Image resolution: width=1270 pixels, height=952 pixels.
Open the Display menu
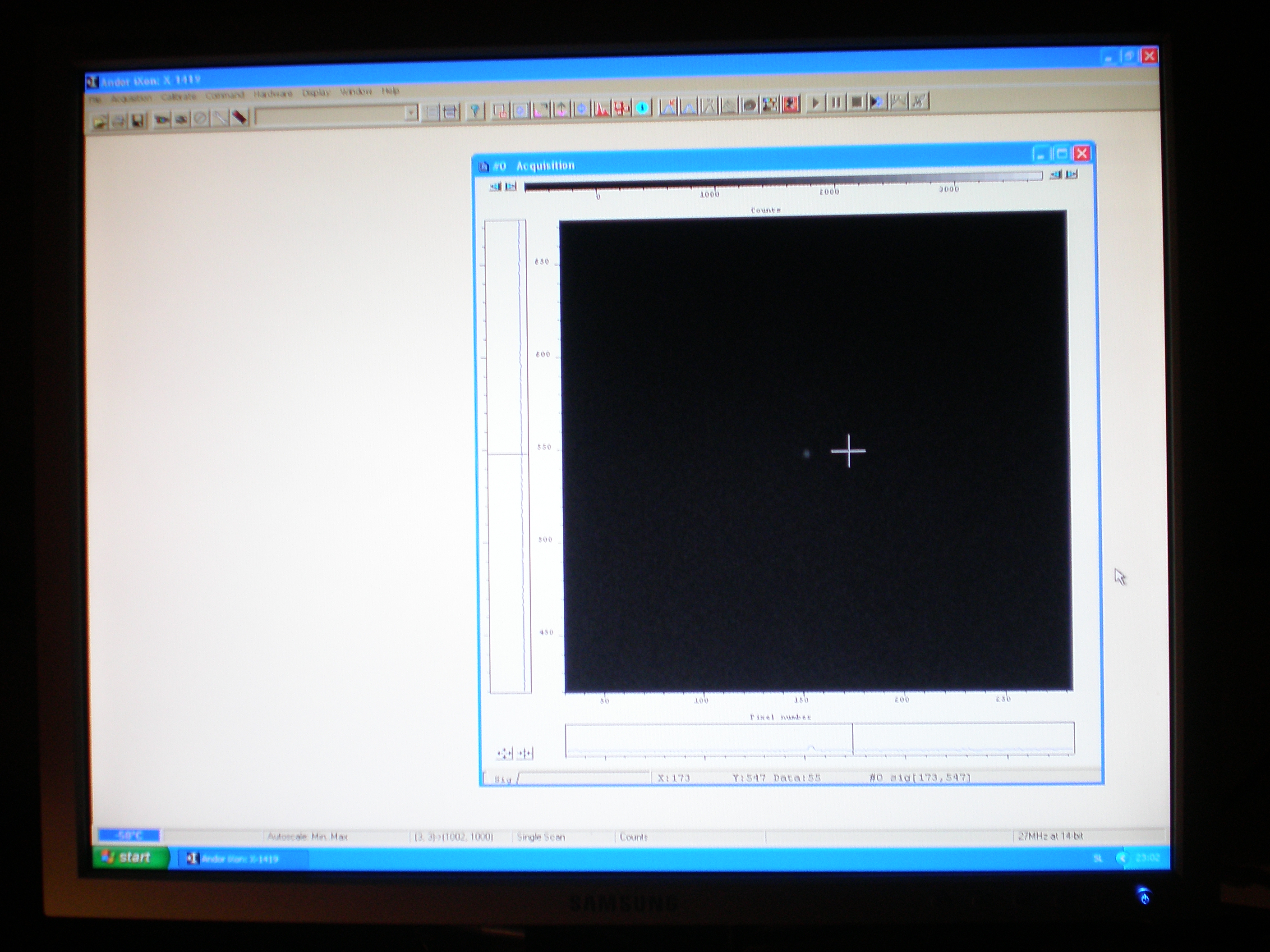point(316,92)
